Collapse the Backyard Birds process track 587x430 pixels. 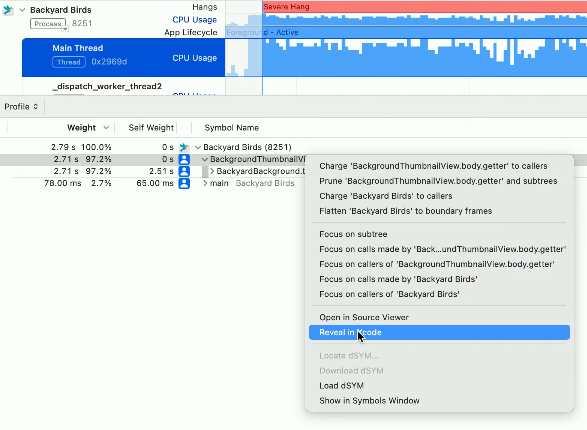[22, 10]
